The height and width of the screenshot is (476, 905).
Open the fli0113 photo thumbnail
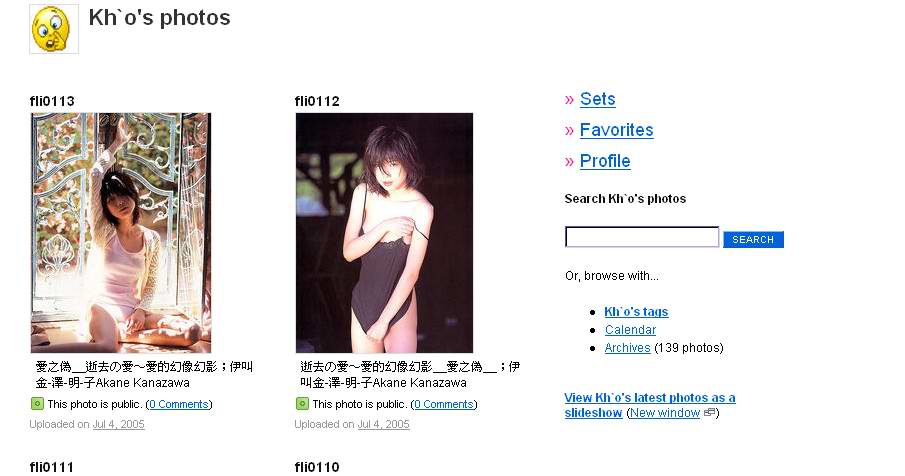click(x=121, y=233)
